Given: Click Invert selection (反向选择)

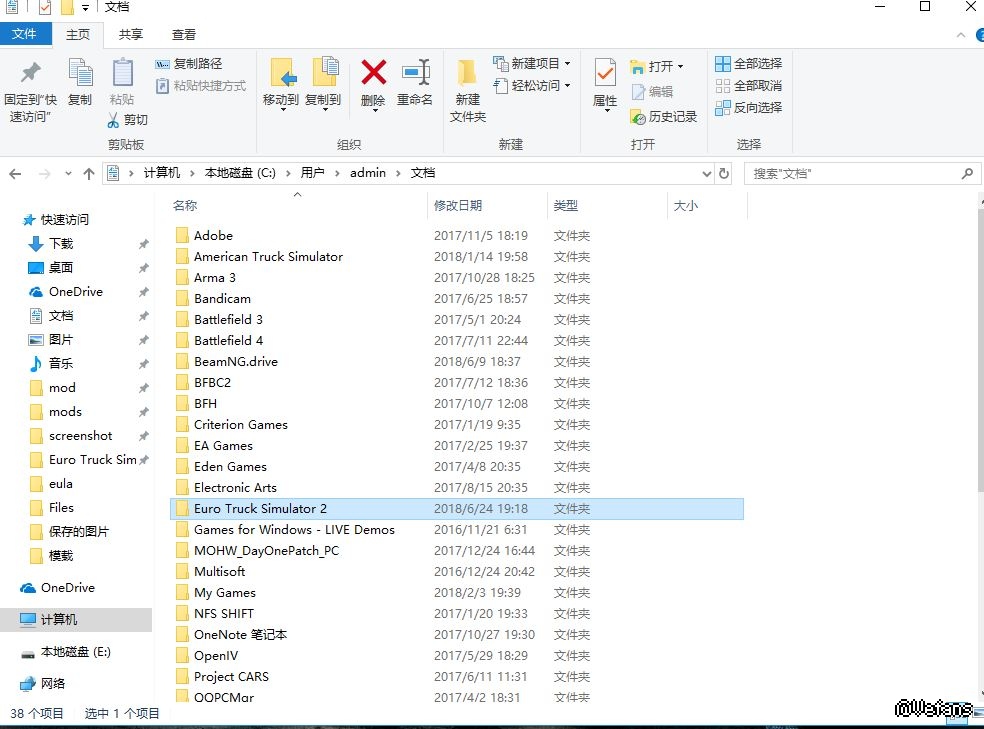Looking at the screenshot, I should coord(749,107).
